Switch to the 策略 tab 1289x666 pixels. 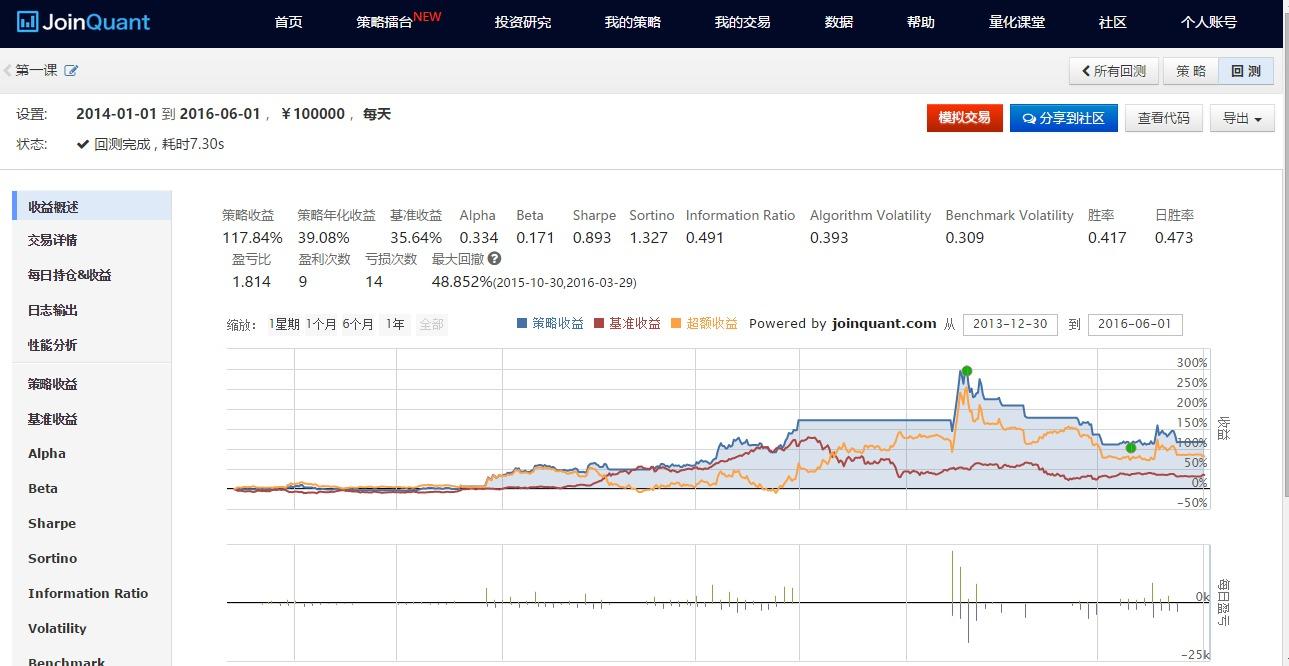[1189, 71]
